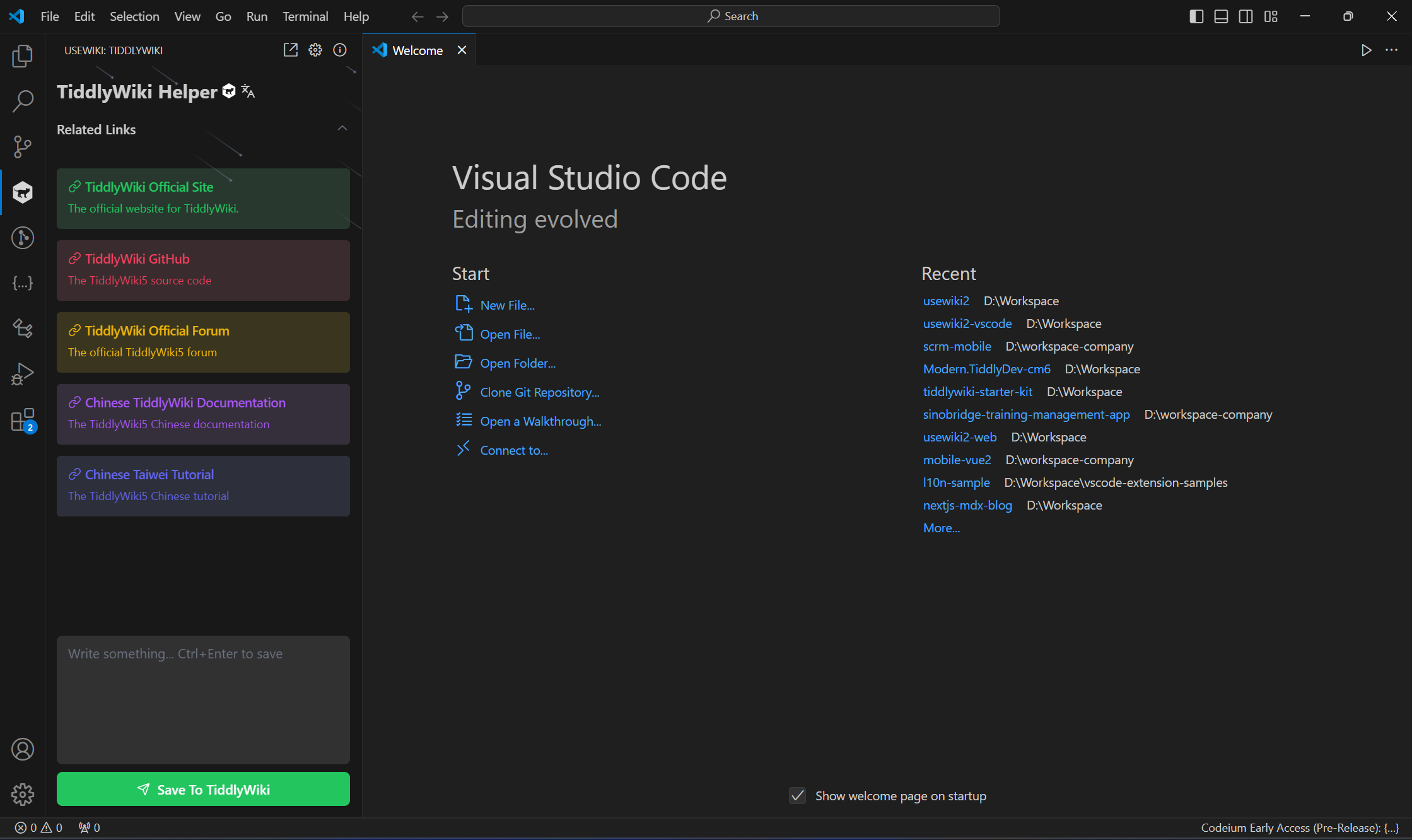The width and height of the screenshot is (1412, 840).
Task: Open TiddlyWiki GitHub card
Action: point(203,270)
